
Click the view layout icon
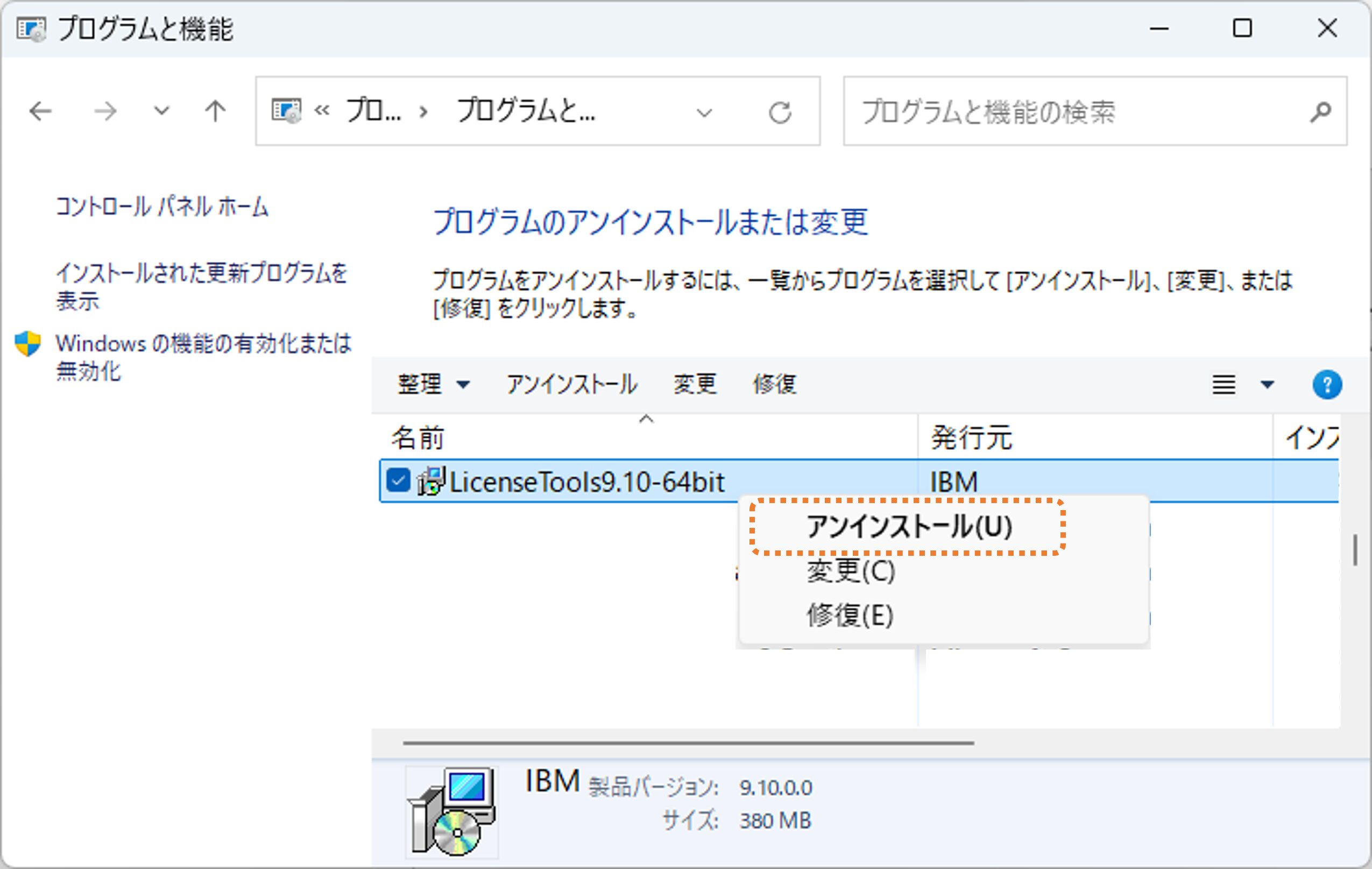(x=1224, y=385)
